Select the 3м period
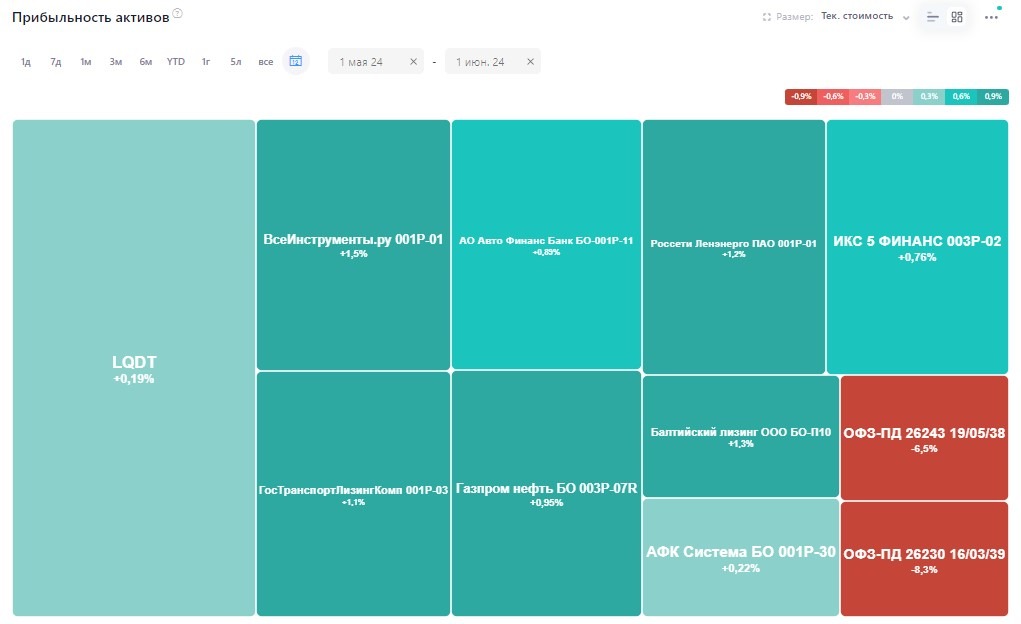 tap(116, 62)
